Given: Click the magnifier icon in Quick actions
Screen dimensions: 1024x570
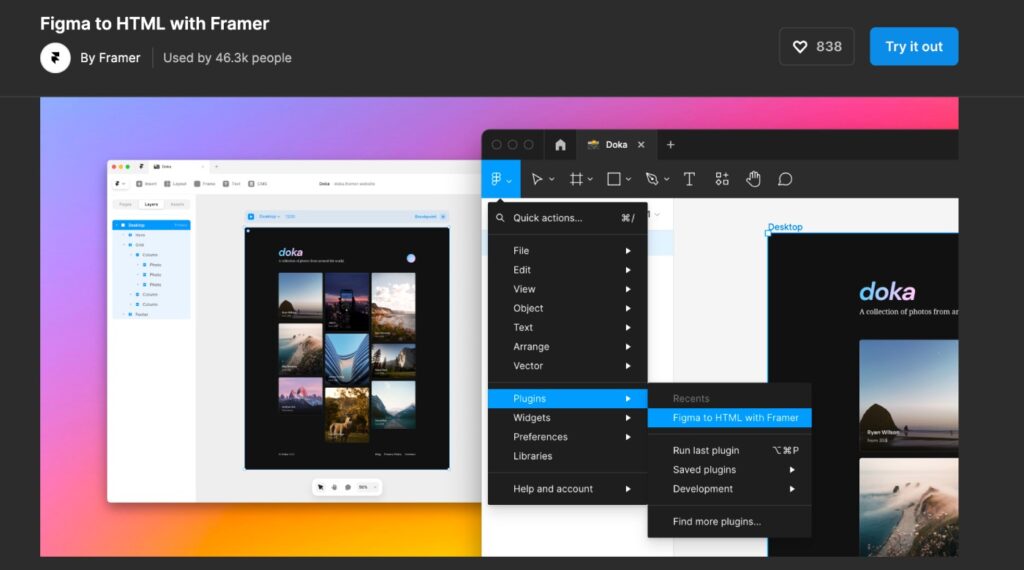Looking at the screenshot, I should click(500, 218).
